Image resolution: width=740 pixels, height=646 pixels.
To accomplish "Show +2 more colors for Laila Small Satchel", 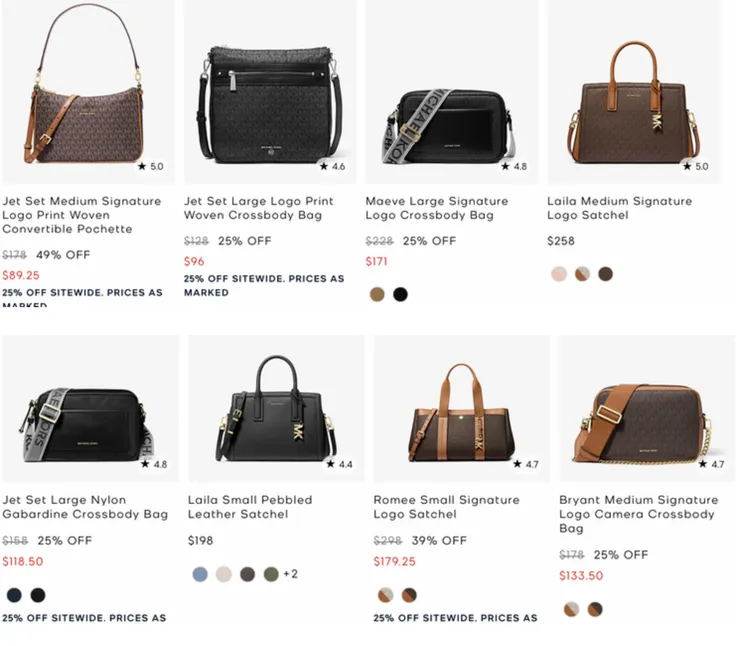I will coord(291,574).
